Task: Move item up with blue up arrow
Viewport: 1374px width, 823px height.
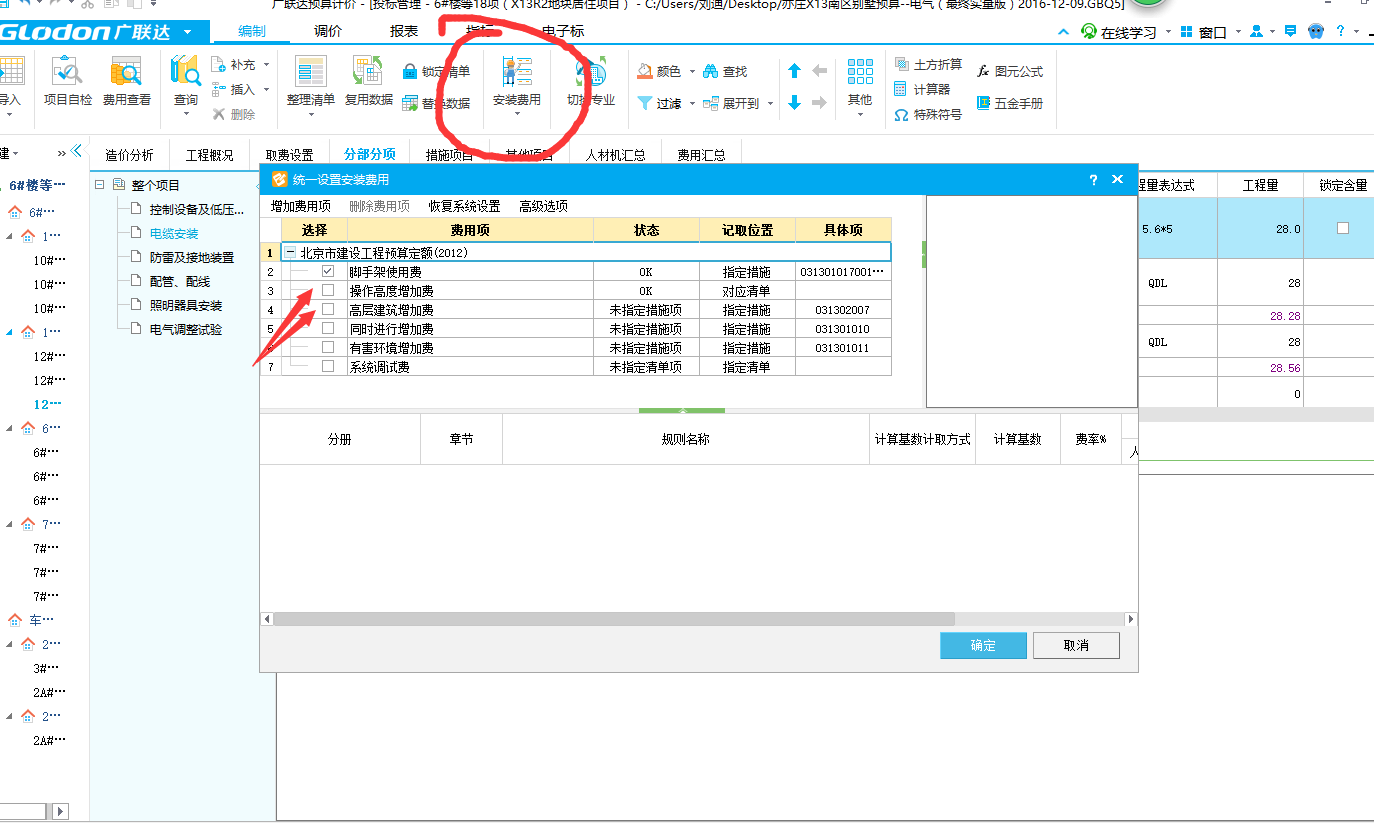Action: 794,71
